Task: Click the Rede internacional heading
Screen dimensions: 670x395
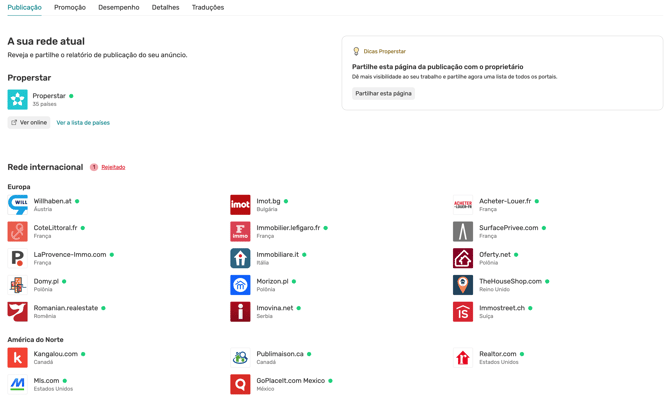Action: (x=45, y=167)
